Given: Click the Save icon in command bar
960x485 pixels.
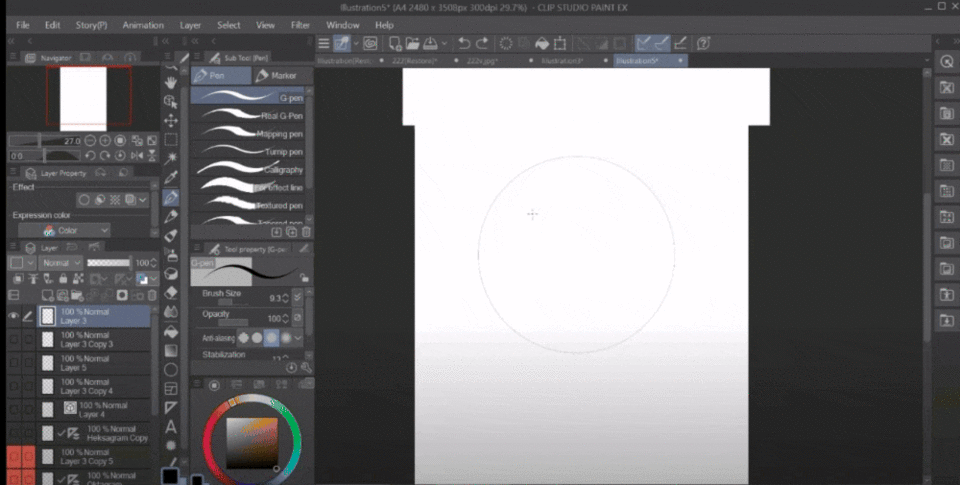Looking at the screenshot, I should point(430,43).
